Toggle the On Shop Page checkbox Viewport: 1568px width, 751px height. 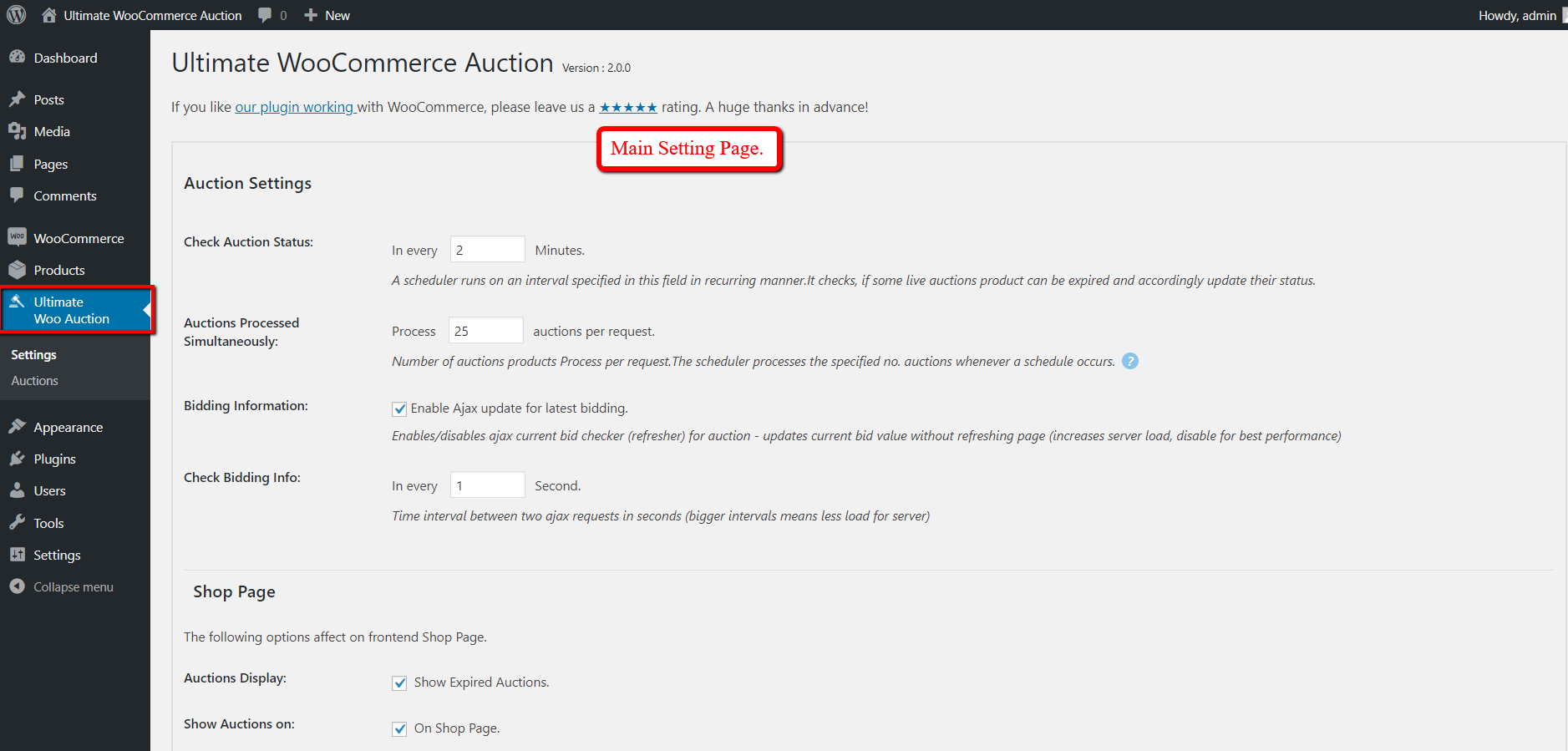coord(399,728)
